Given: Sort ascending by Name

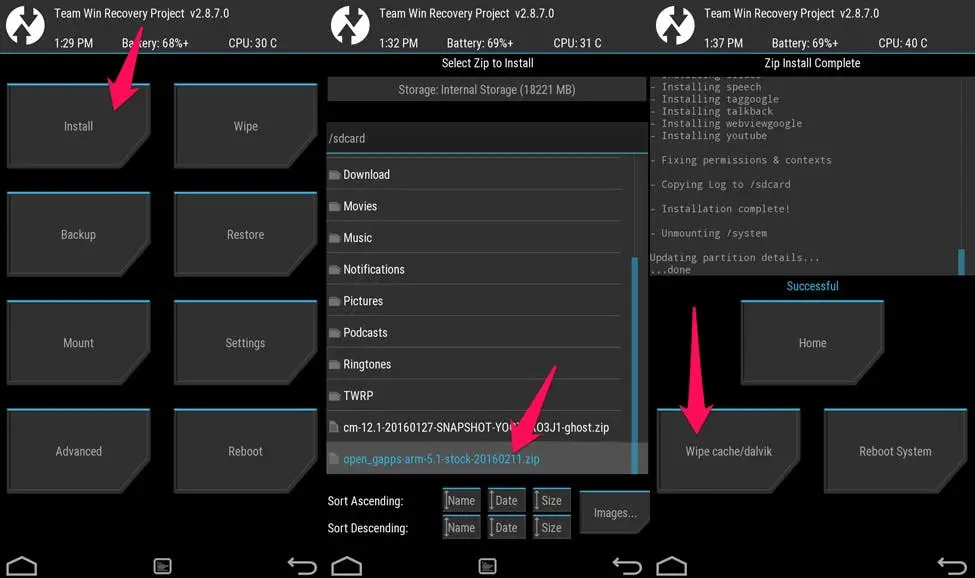Looking at the screenshot, I should (x=461, y=500).
